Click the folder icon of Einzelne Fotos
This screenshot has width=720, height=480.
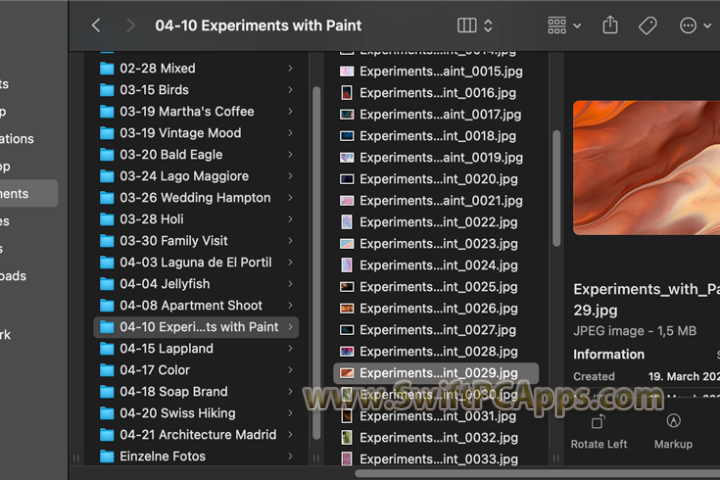coord(107,457)
